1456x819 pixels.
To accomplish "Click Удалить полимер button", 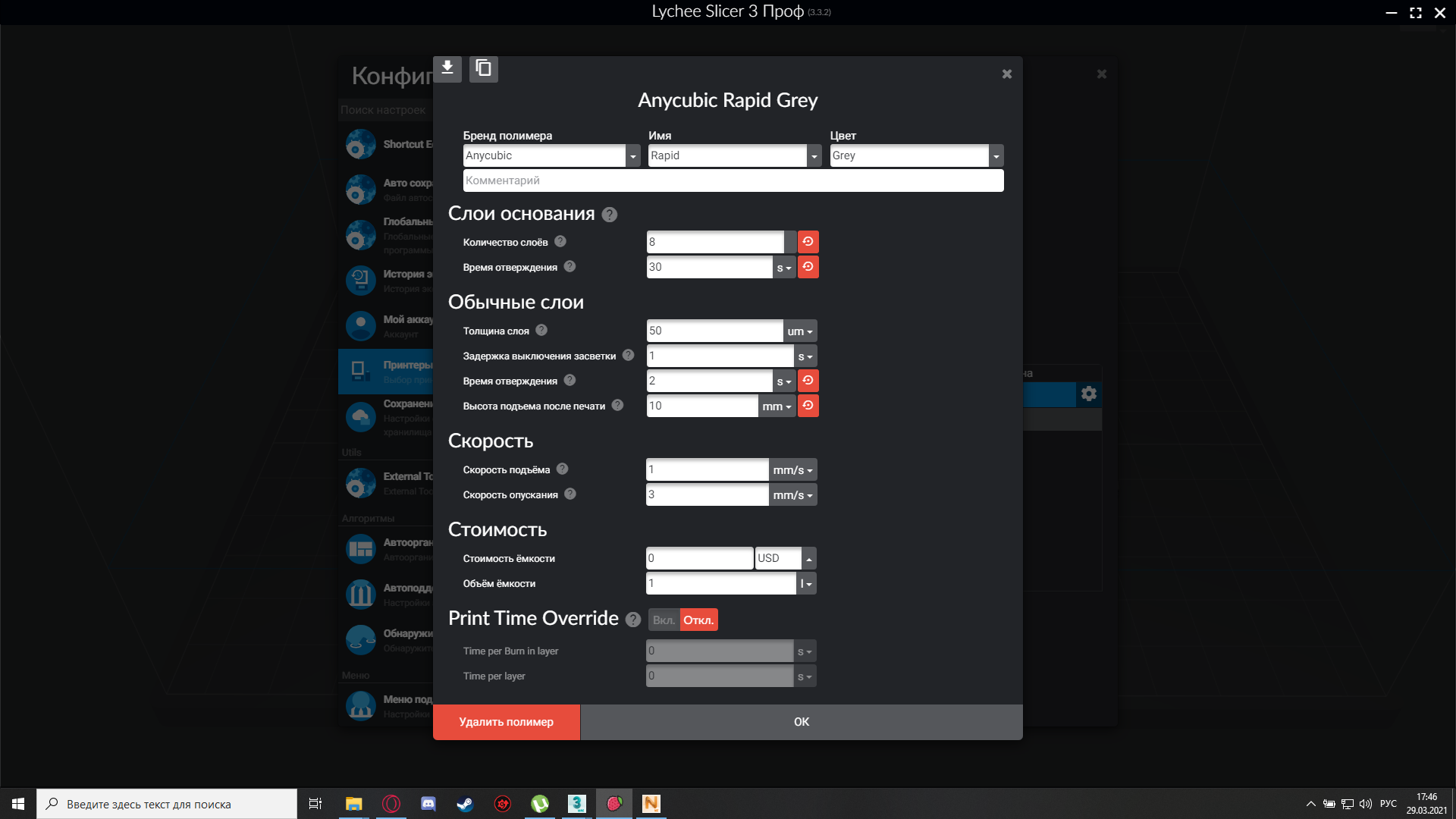I will 507,722.
